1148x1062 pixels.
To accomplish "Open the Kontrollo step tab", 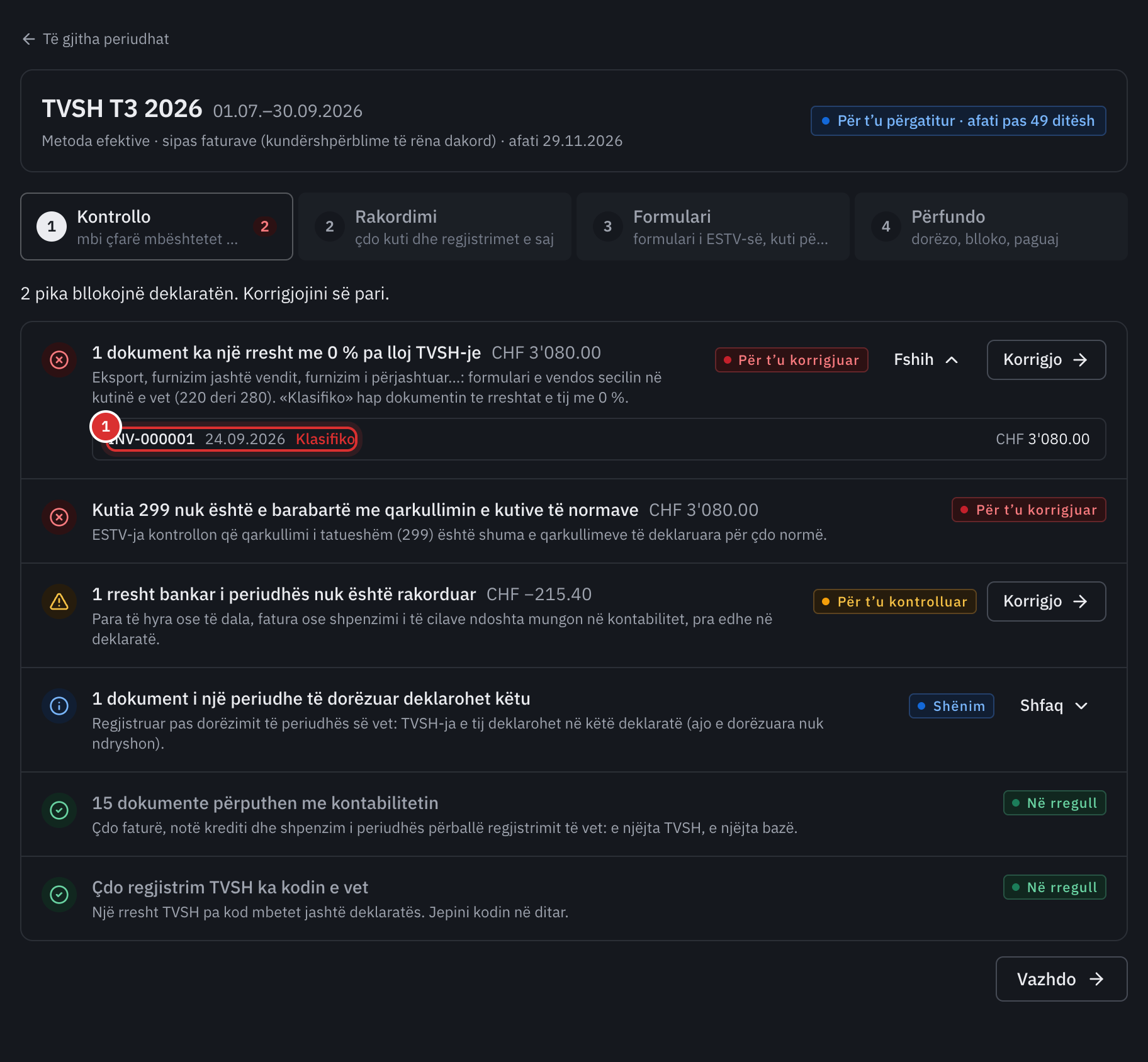I will tap(157, 226).
